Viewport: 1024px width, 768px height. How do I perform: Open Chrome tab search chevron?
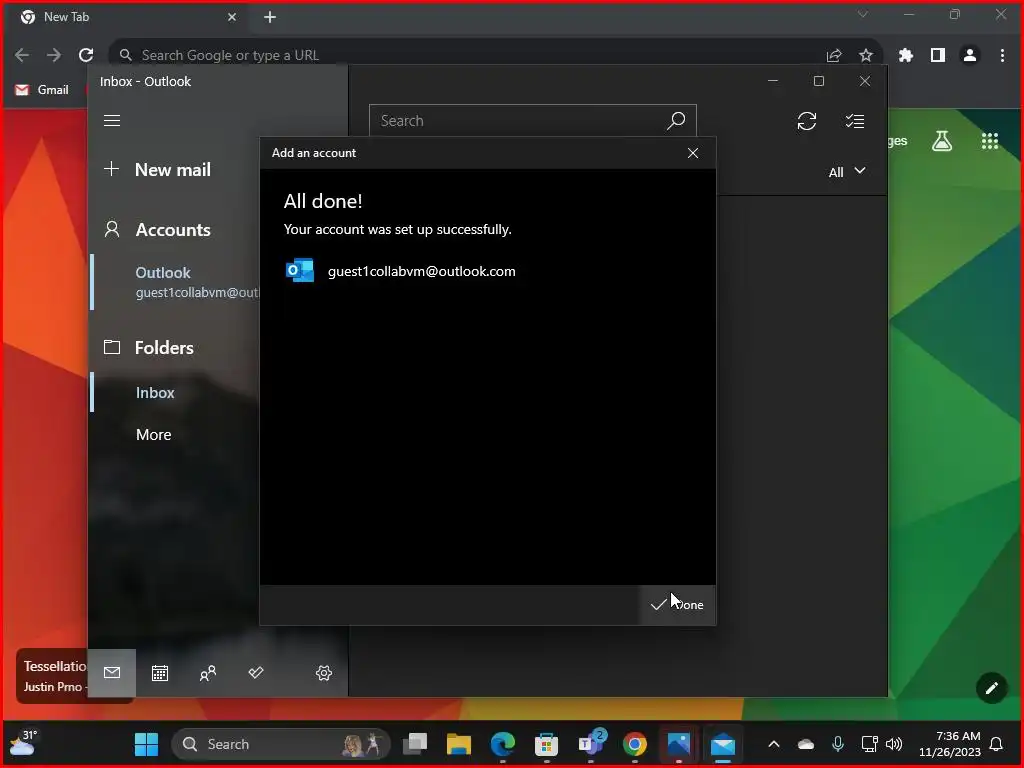863,14
